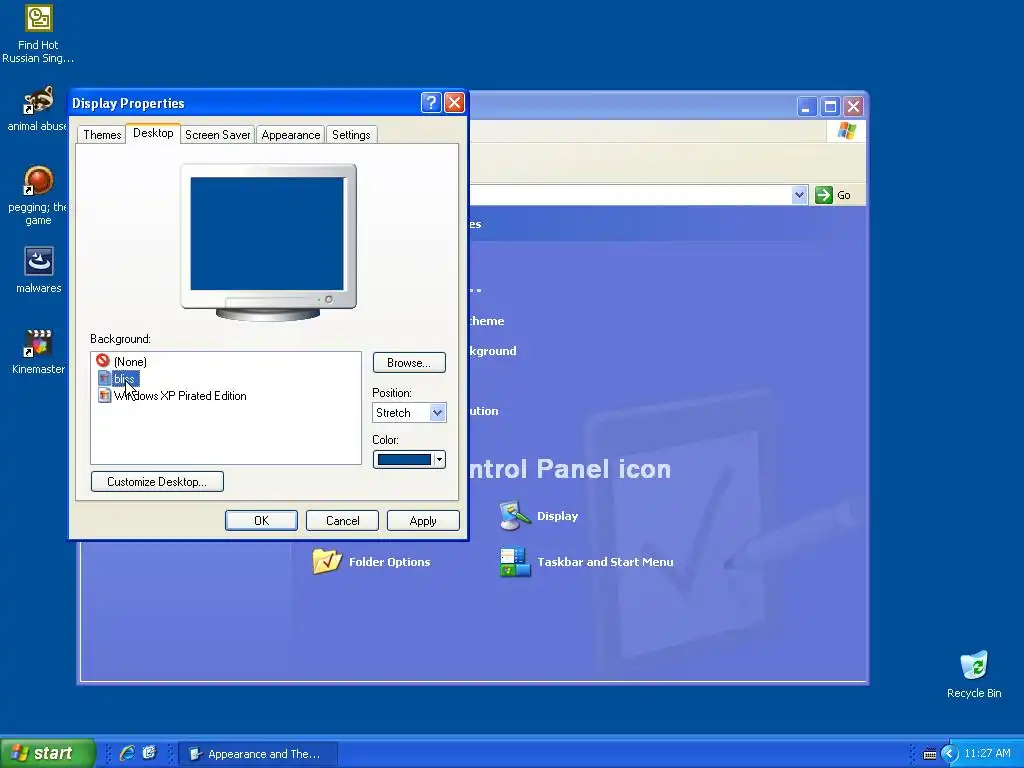
Task: Click Customize Desktop... button
Action: [157, 481]
